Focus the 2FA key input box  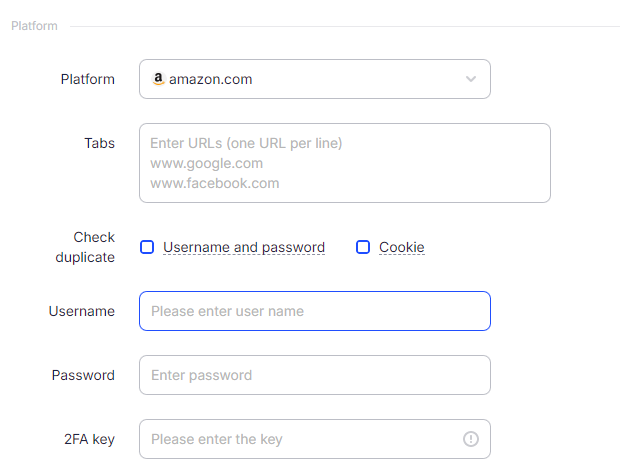(x=300, y=439)
